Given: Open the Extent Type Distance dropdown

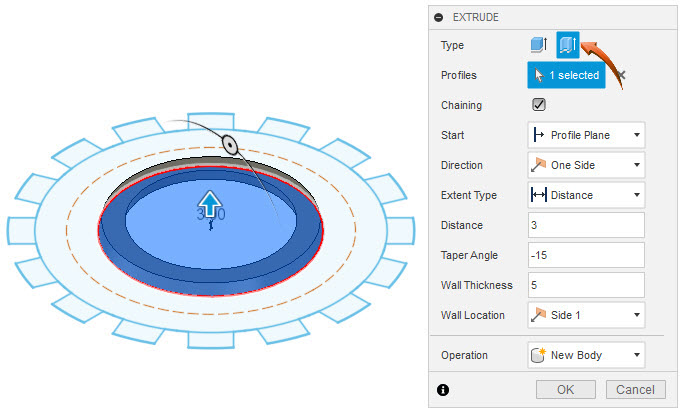Looking at the screenshot, I should click(x=586, y=195).
